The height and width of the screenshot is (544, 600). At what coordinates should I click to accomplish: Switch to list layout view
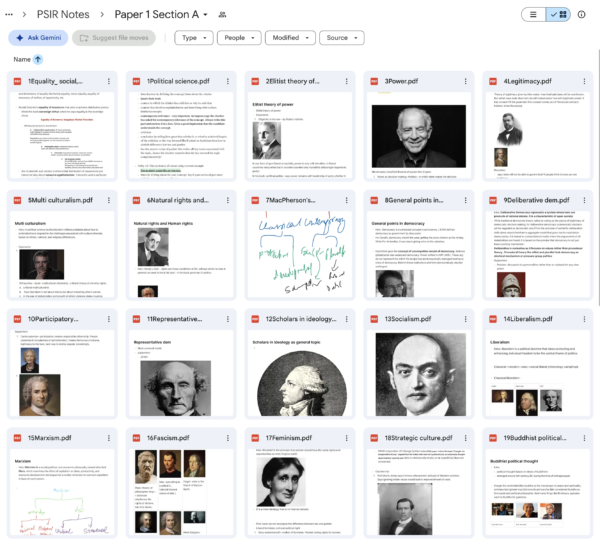click(533, 15)
